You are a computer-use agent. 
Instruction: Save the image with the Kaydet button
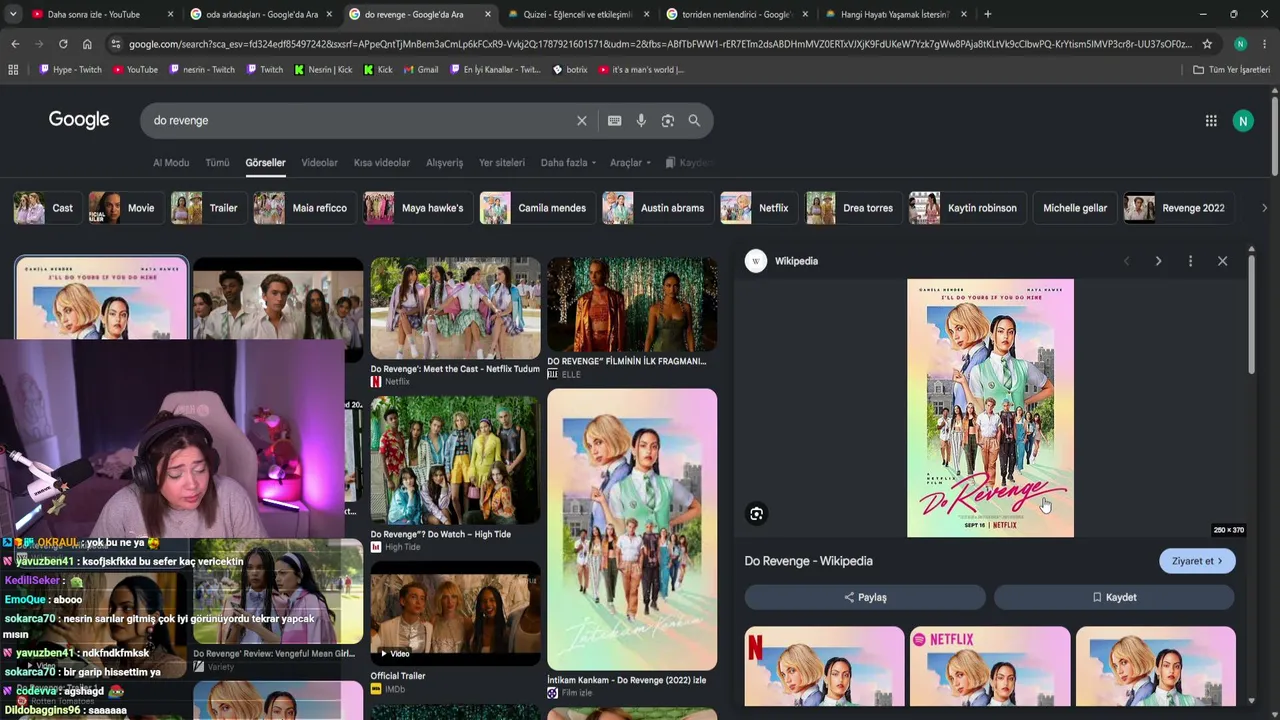[x=1114, y=597]
